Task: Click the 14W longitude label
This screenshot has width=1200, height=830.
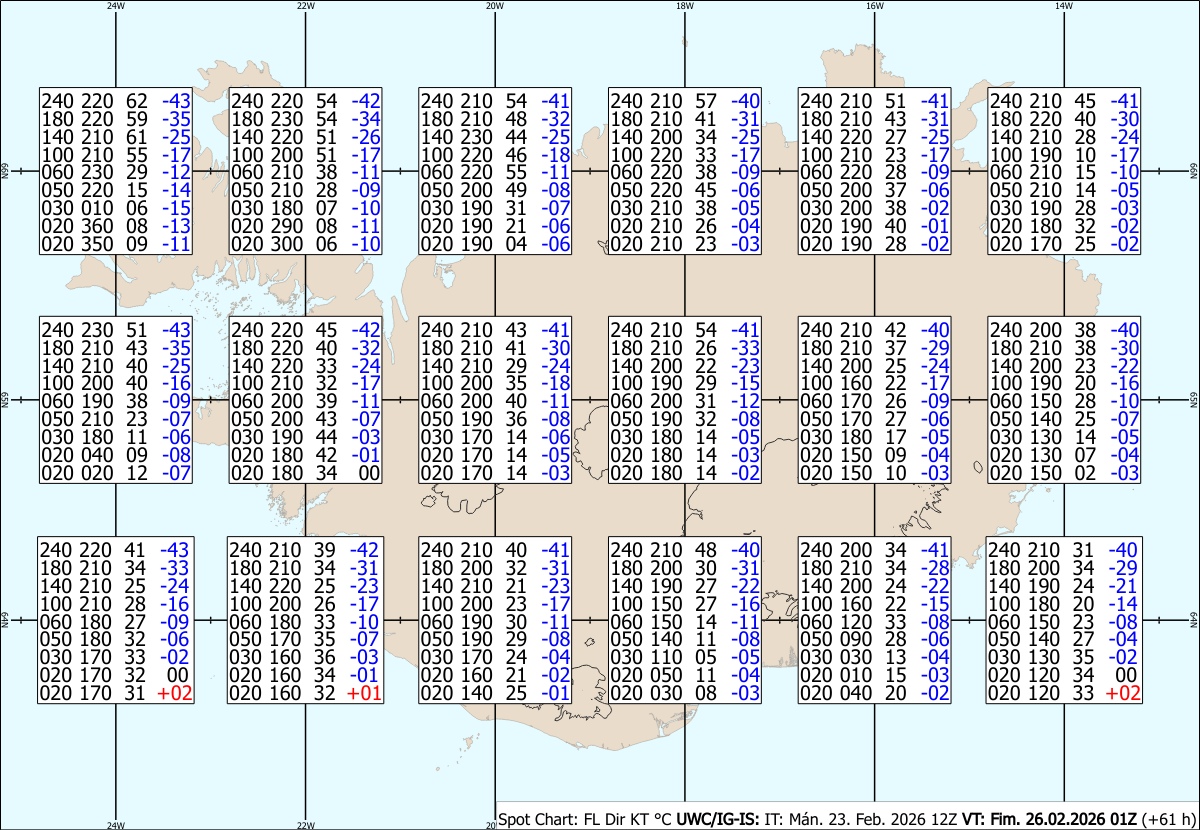Action: 1064,5
